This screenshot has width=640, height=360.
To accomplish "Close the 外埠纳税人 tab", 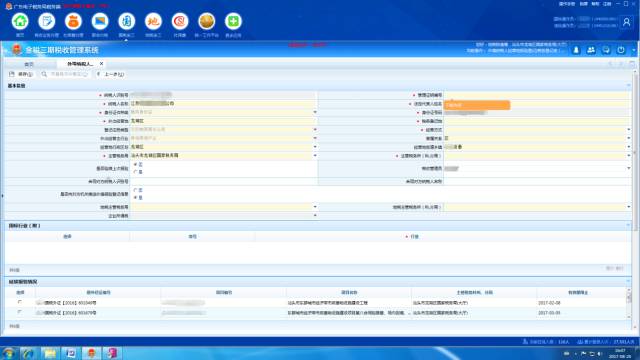I will coord(101,64).
